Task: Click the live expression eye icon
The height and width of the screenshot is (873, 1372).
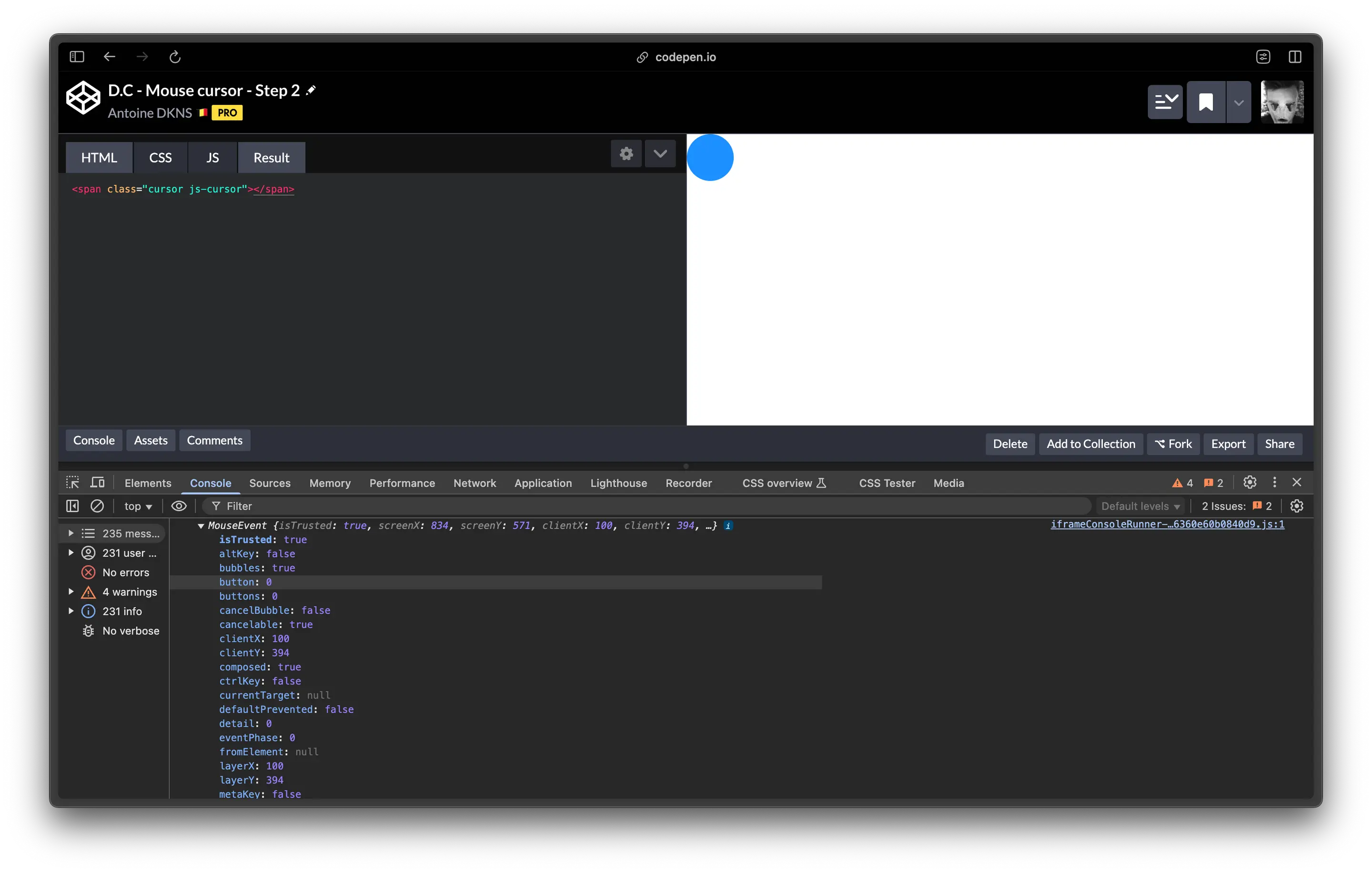Action: click(x=179, y=506)
